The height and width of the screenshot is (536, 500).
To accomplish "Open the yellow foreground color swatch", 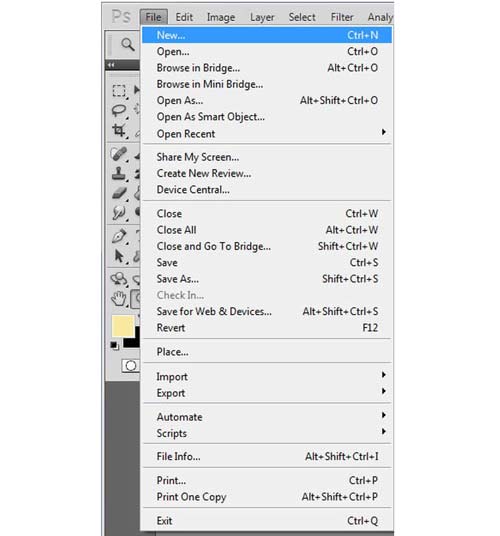I will coord(122,326).
